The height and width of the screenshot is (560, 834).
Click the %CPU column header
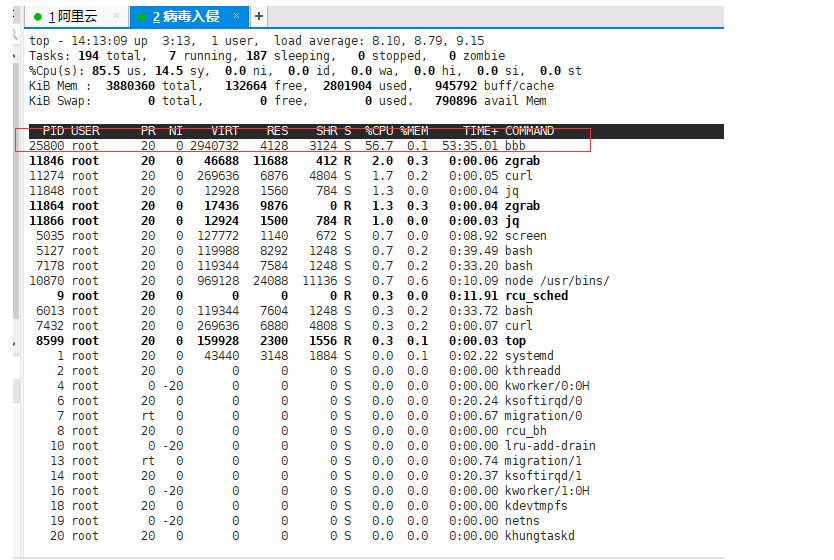click(x=379, y=131)
